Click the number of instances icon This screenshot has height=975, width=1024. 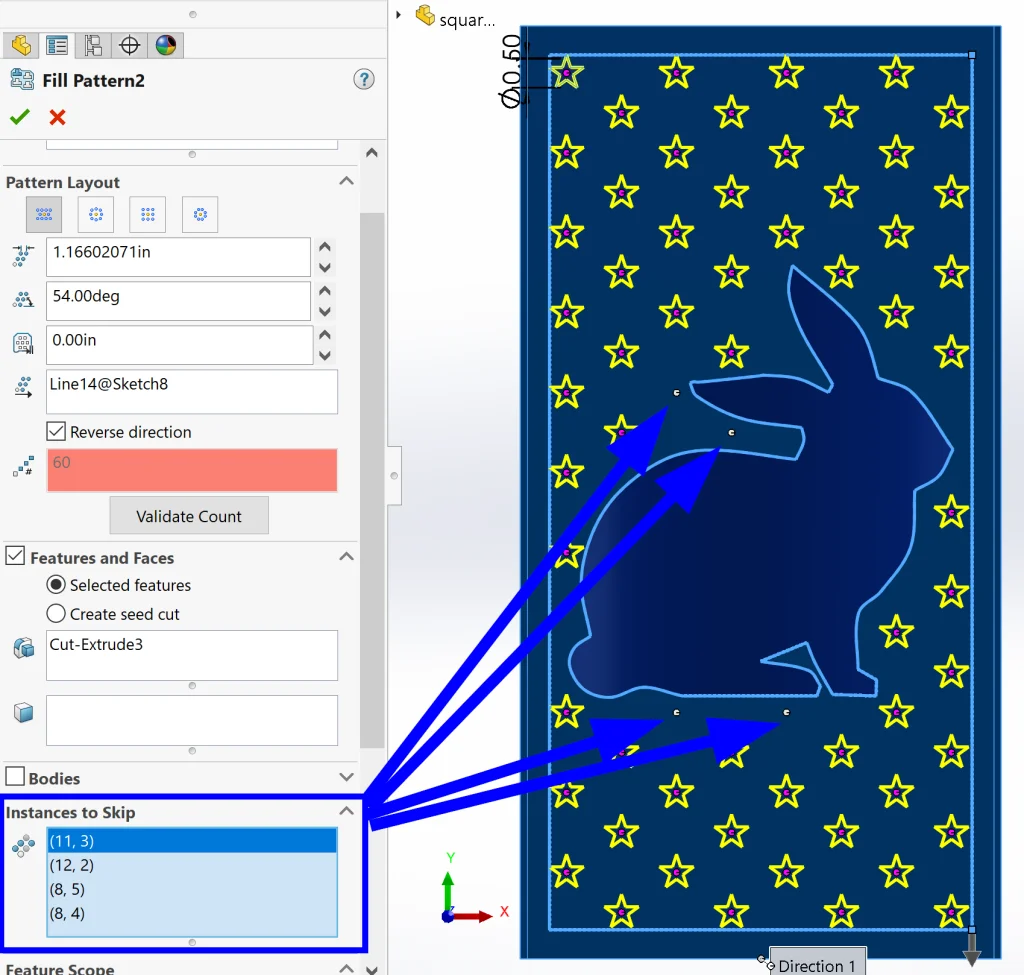[x=23, y=467]
